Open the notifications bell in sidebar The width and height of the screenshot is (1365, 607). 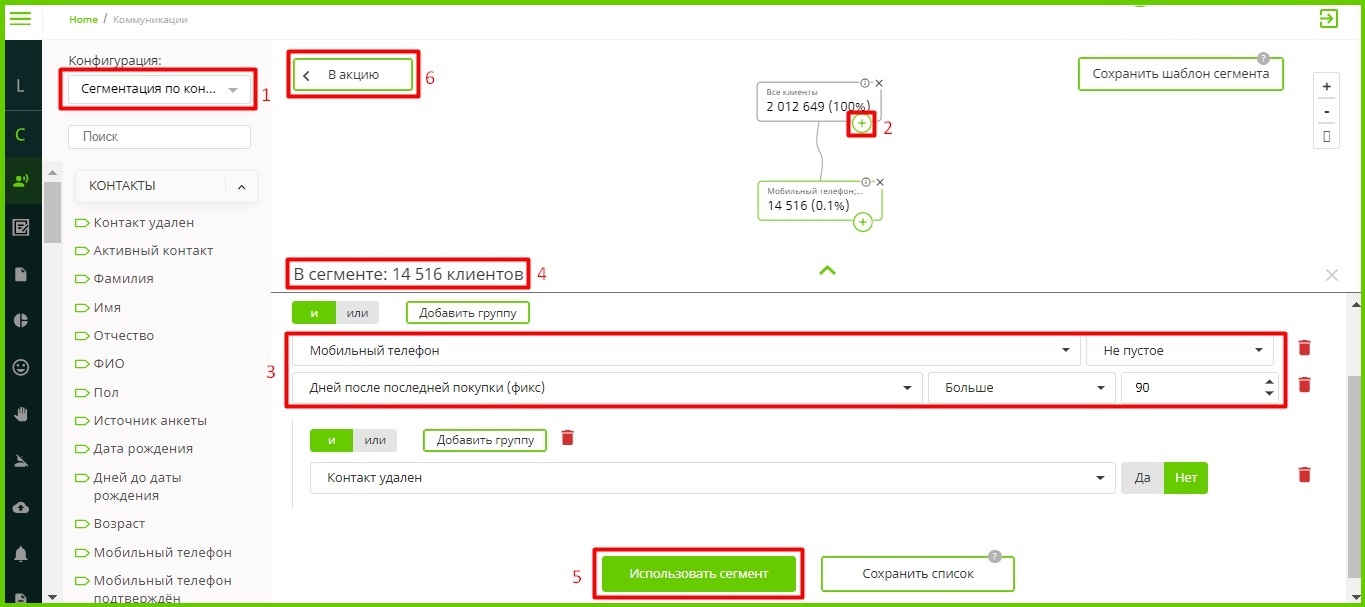click(x=20, y=554)
